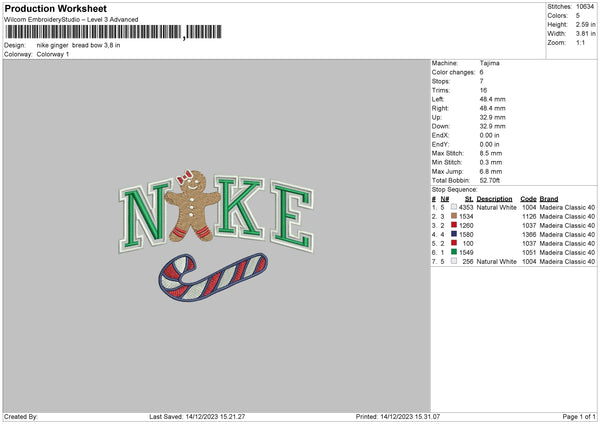Image resolution: width=600 pixels, height=424 pixels.
Task: Select the navy swatch beside stitch count 1580
Action: [453, 234]
